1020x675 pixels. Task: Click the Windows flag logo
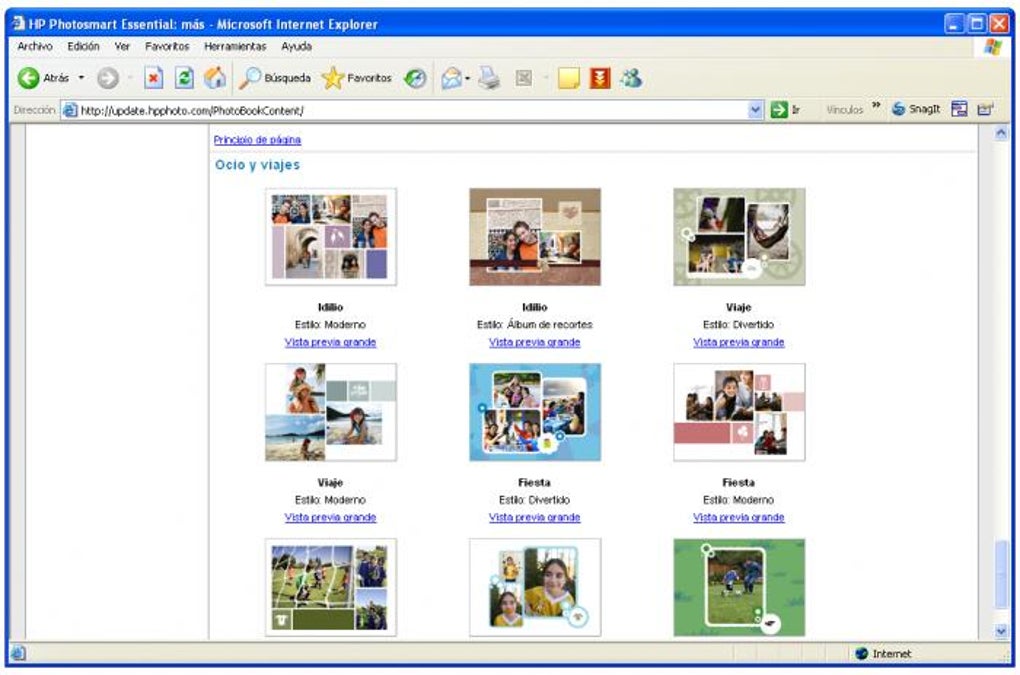pyautogui.click(x=993, y=47)
